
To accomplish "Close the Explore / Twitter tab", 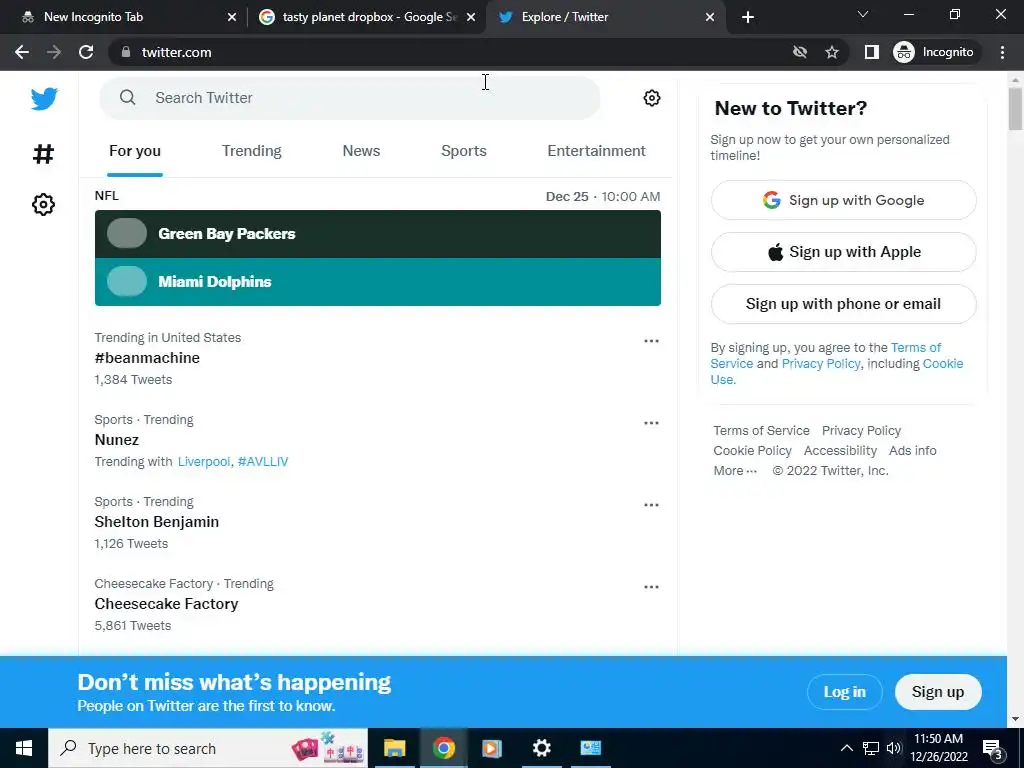I will point(710,17).
